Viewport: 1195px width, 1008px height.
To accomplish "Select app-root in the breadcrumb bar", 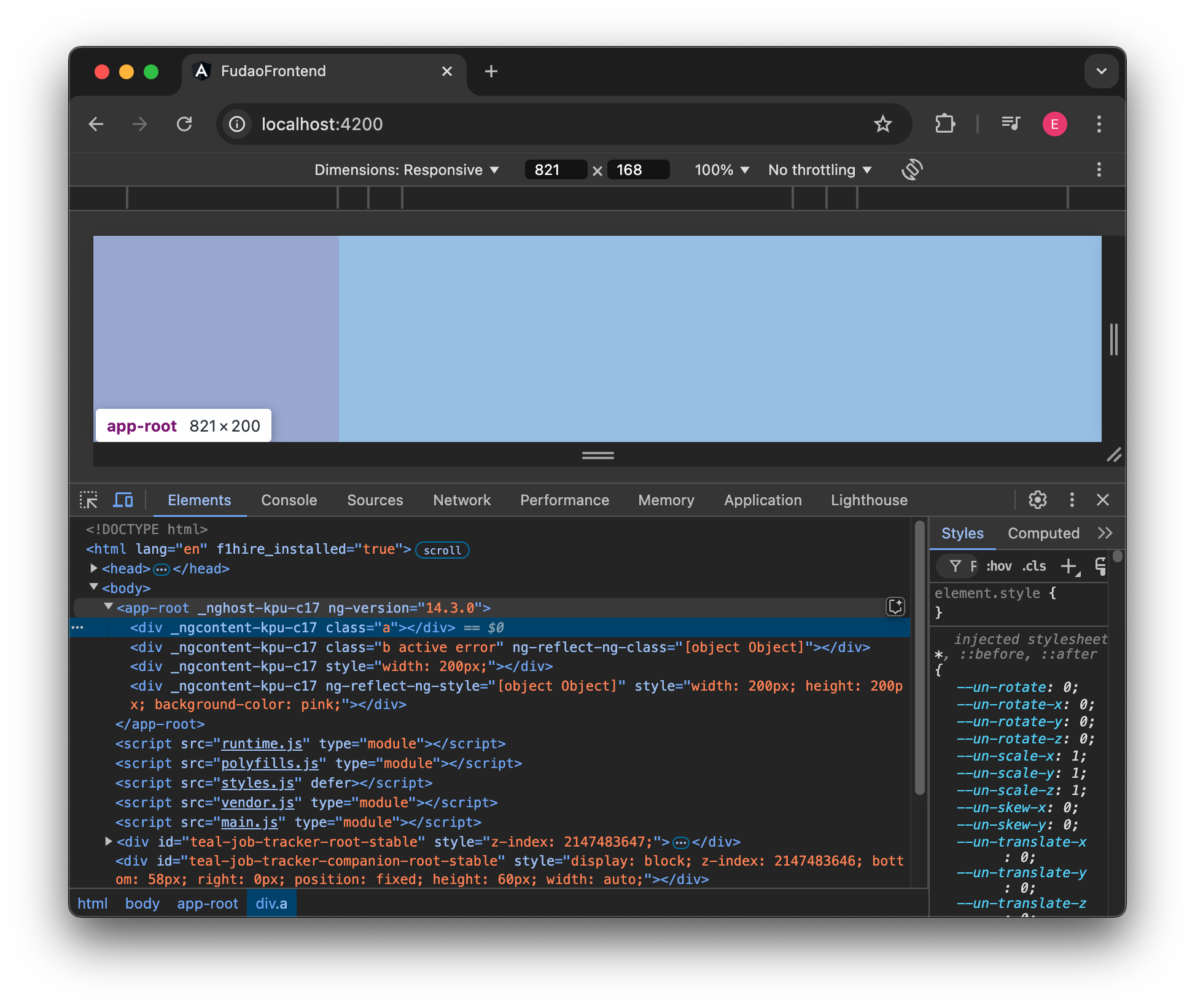I will coord(208,903).
